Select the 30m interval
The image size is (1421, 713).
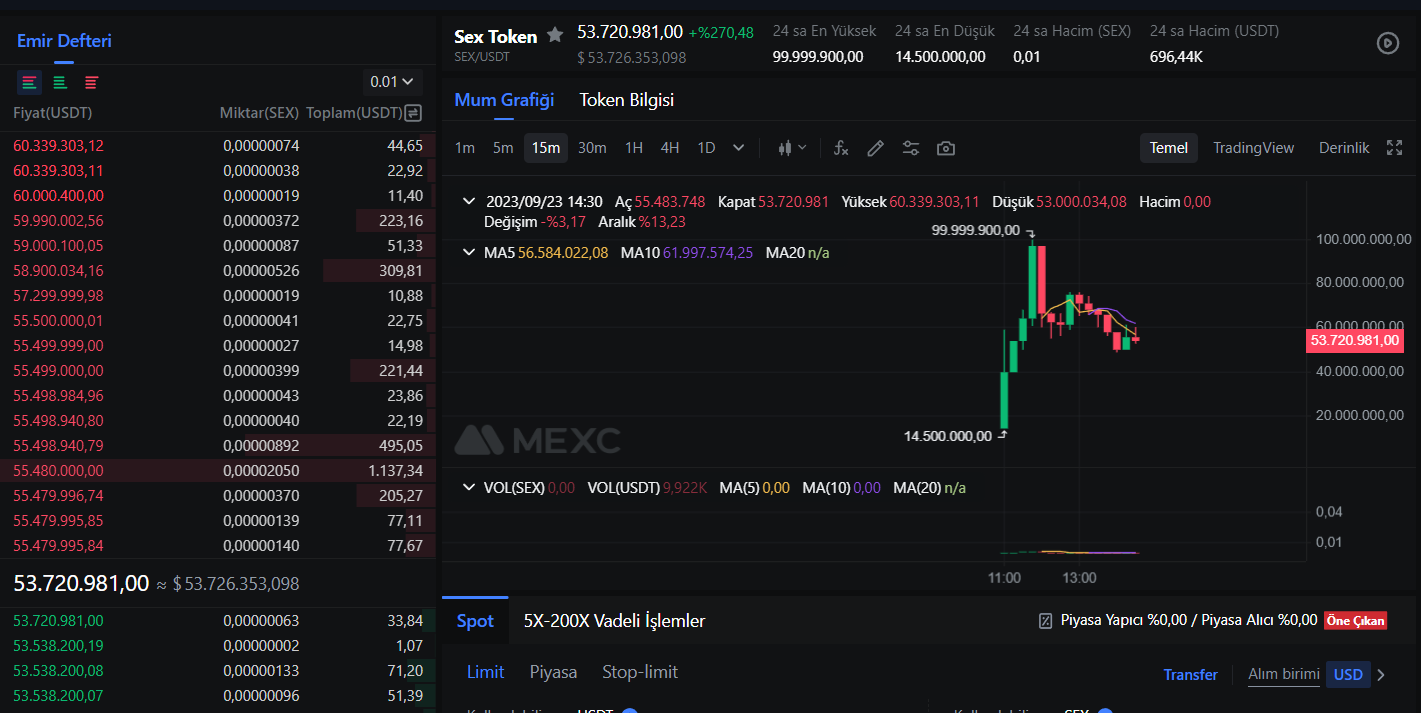tap(592, 148)
